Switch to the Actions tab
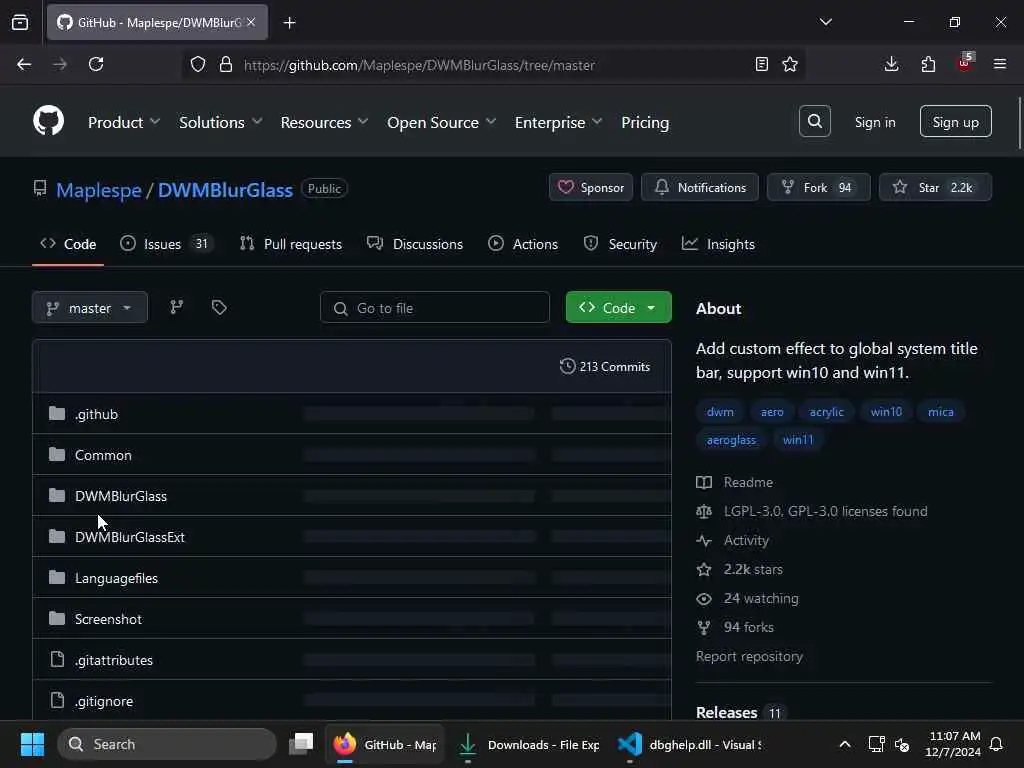The height and width of the screenshot is (768, 1024). (523, 244)
